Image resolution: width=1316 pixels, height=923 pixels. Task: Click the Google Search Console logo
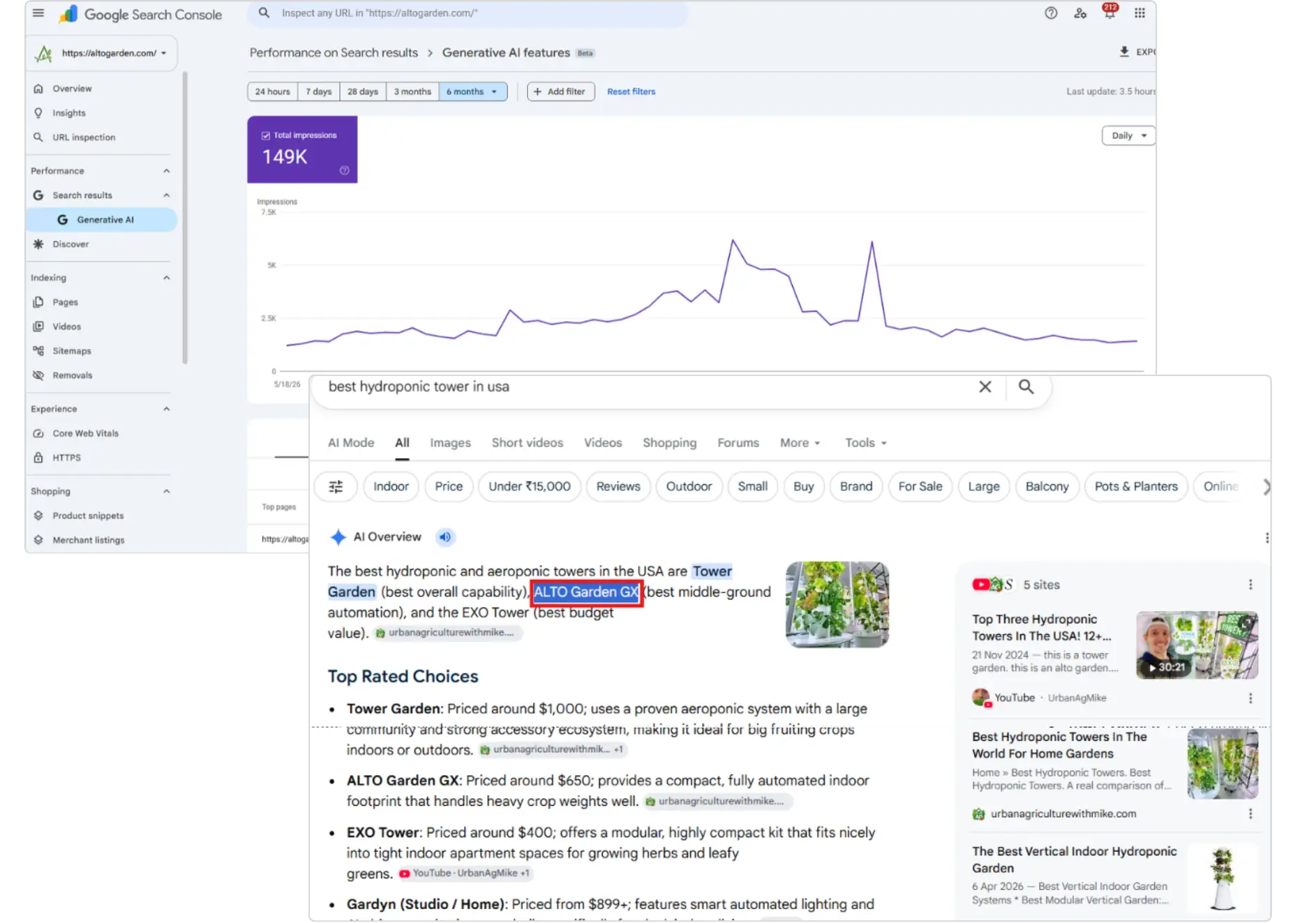coord(140,14)
